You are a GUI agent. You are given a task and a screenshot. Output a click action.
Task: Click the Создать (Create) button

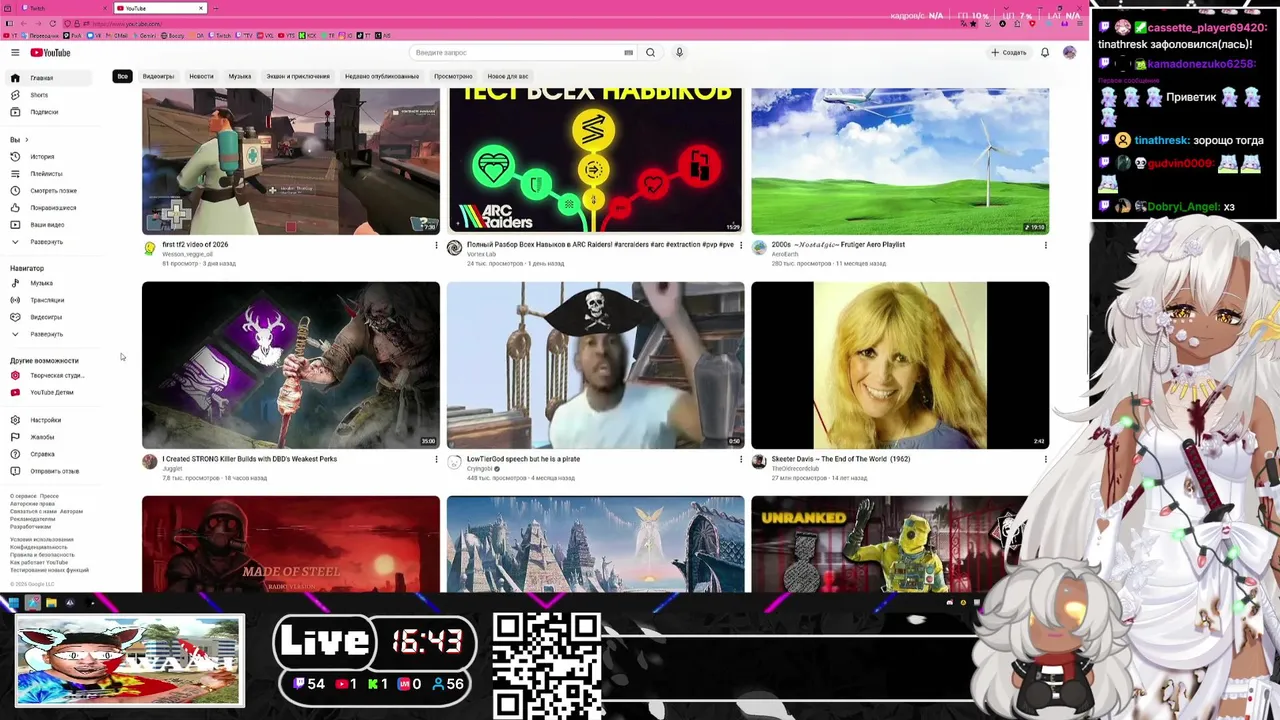tap(1008, 52)
